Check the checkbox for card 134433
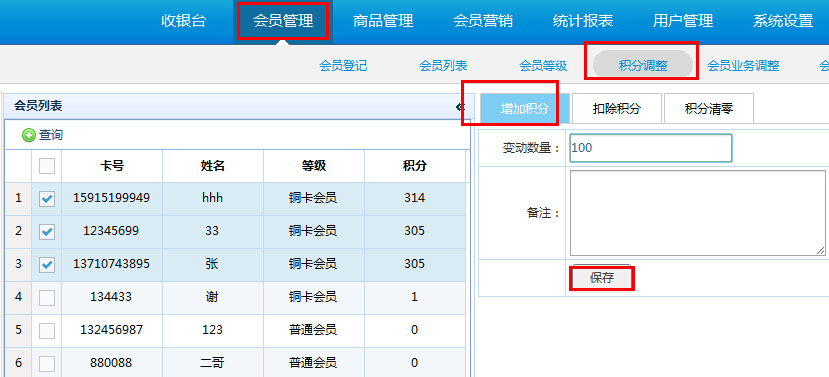Viewport: 829px width, 377px height. tap(47, 298)
